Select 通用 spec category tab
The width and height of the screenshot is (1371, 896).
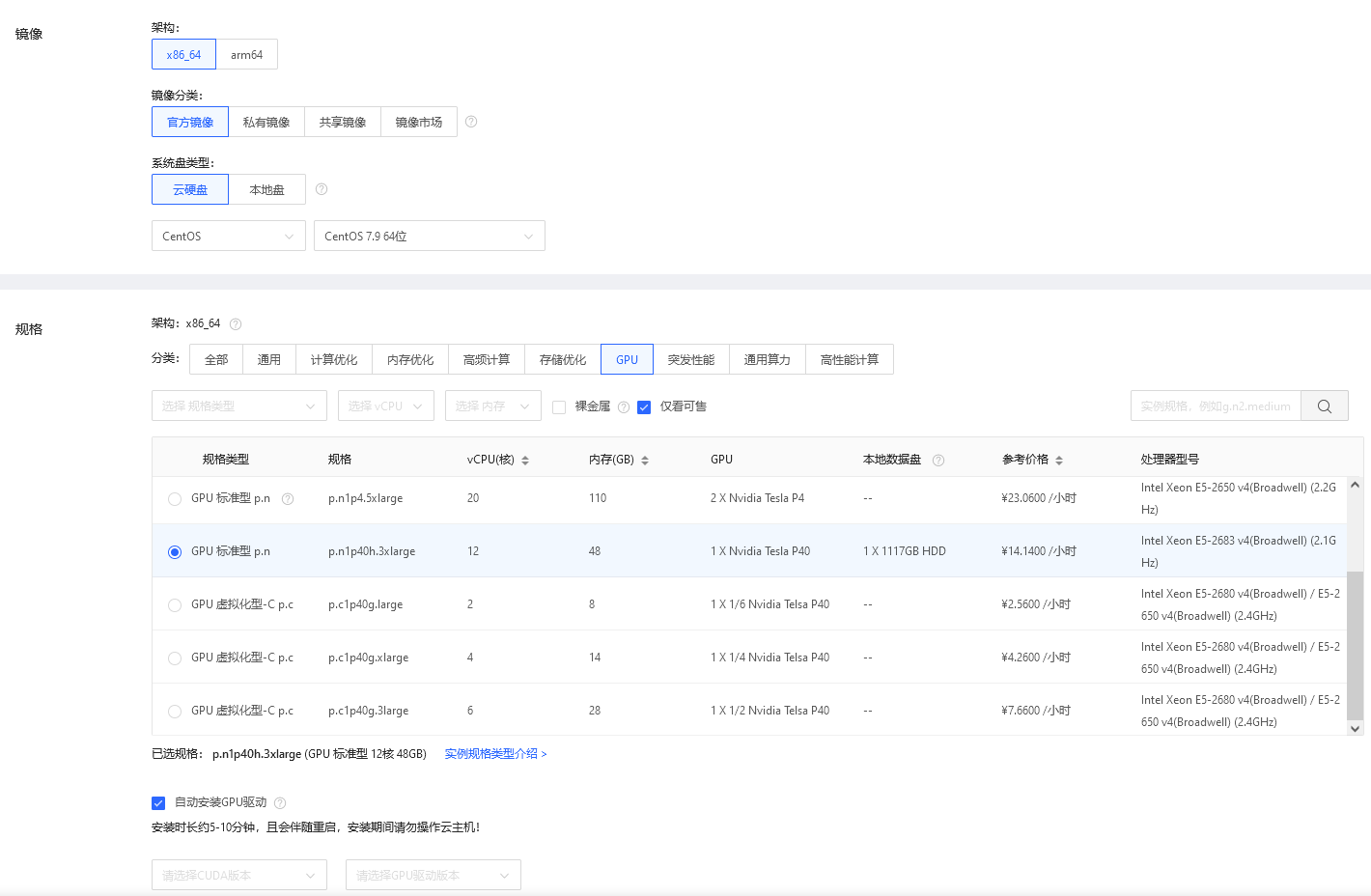pyautogui.click(x=269, y=360)
